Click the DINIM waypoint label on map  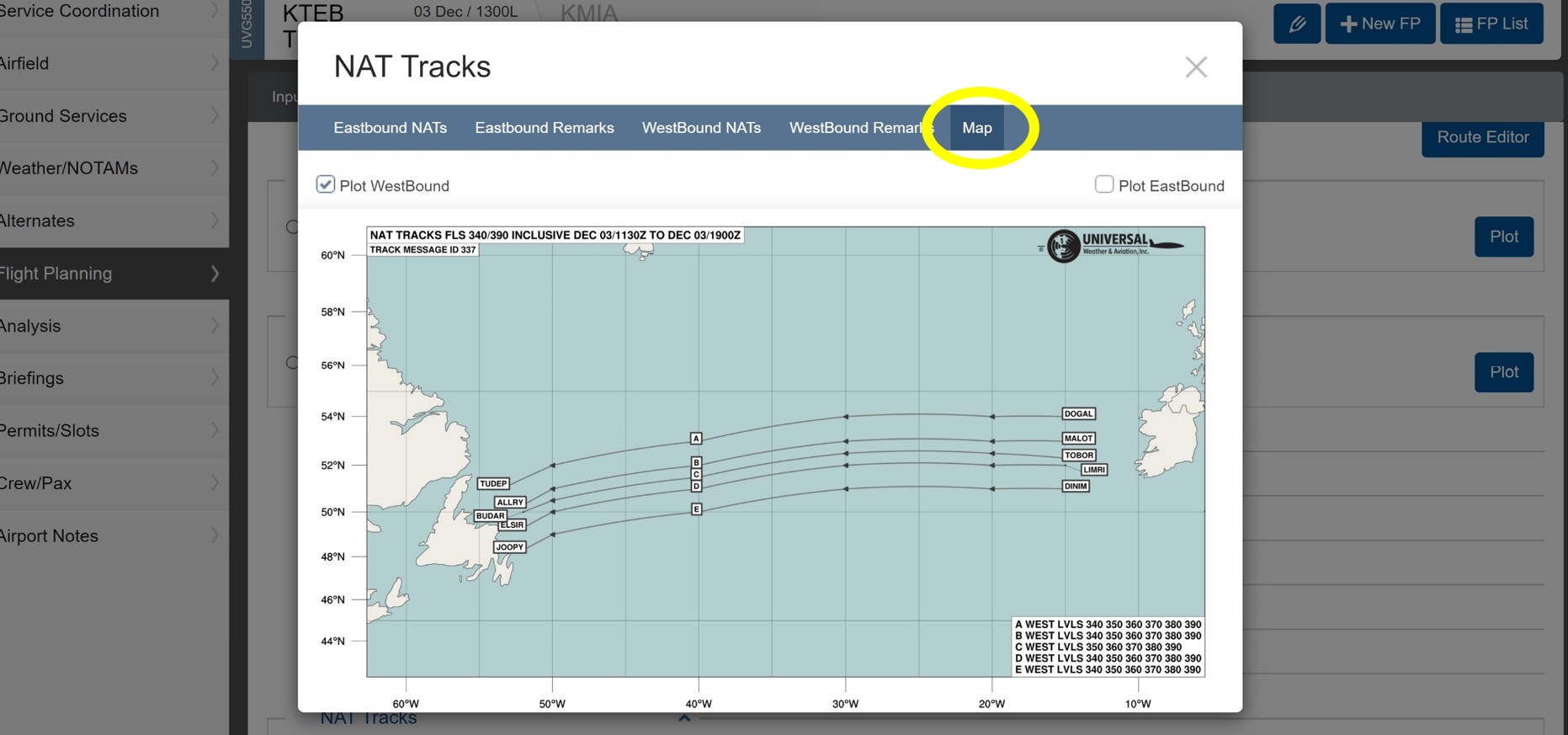1076,486
